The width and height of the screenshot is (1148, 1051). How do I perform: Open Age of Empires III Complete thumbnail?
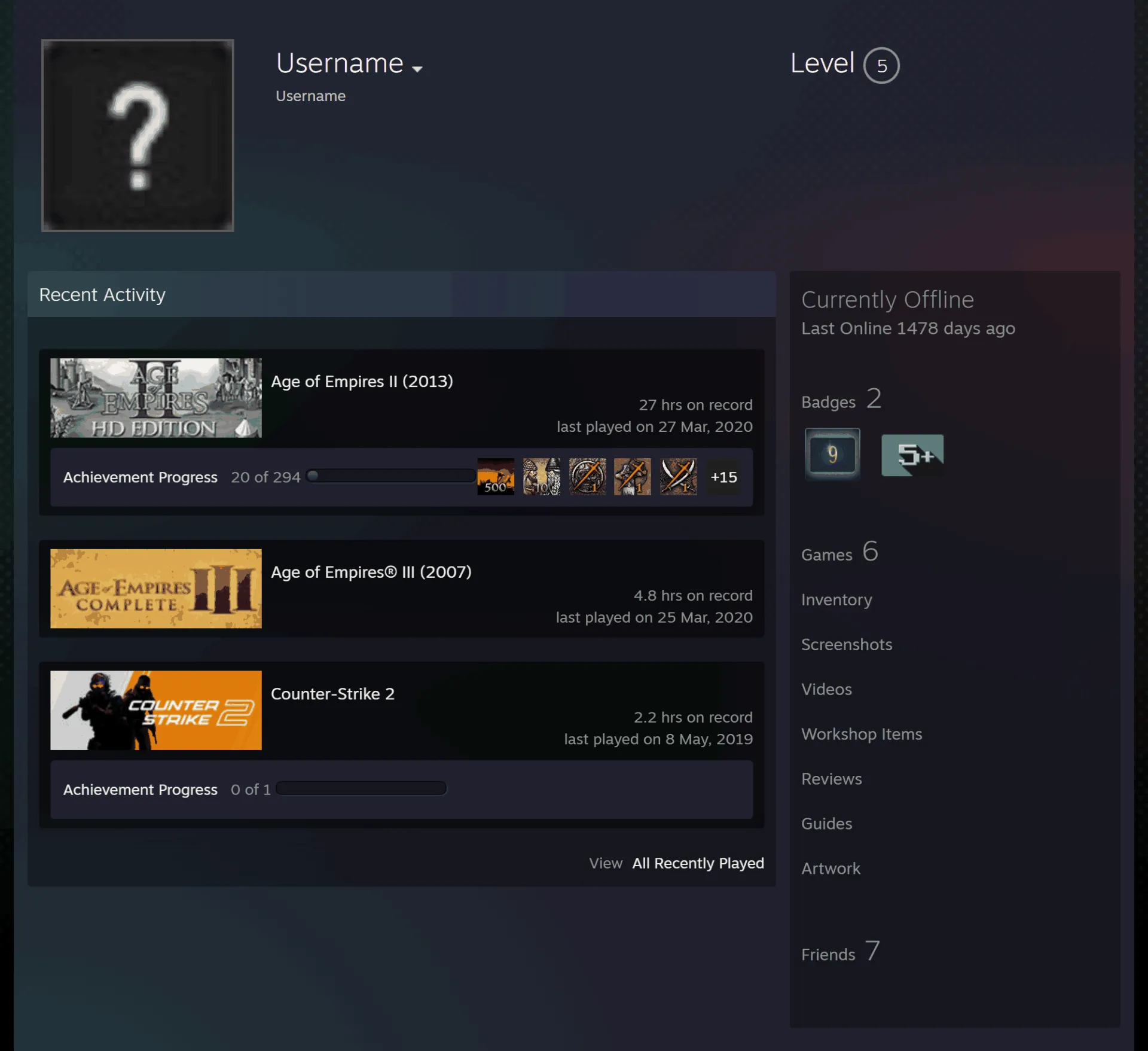(x=156, y=589)
